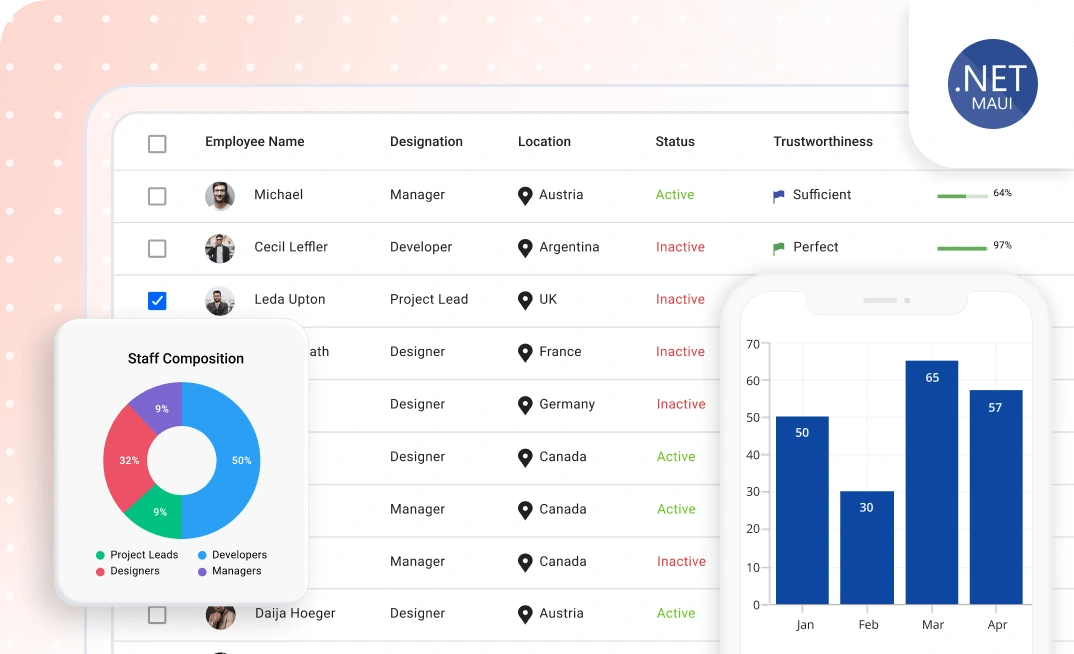Screen dimensions: 1074x654
Task: Sort by Employee Name column header
Action: click(x=254, y=142)
